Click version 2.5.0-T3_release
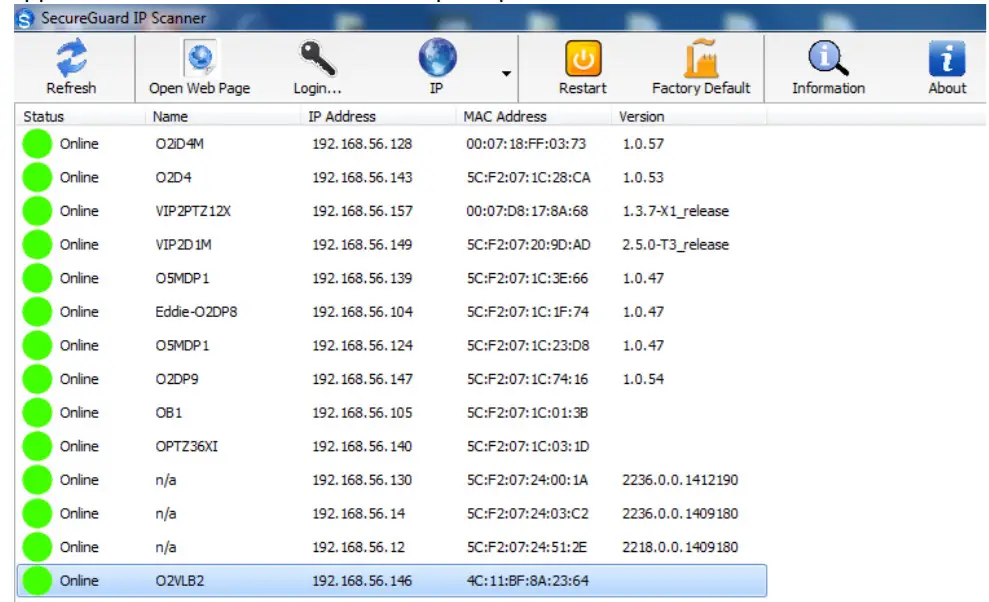Viewport: 989px width, 602px height. pyautogui.click(x=676, y=245)
